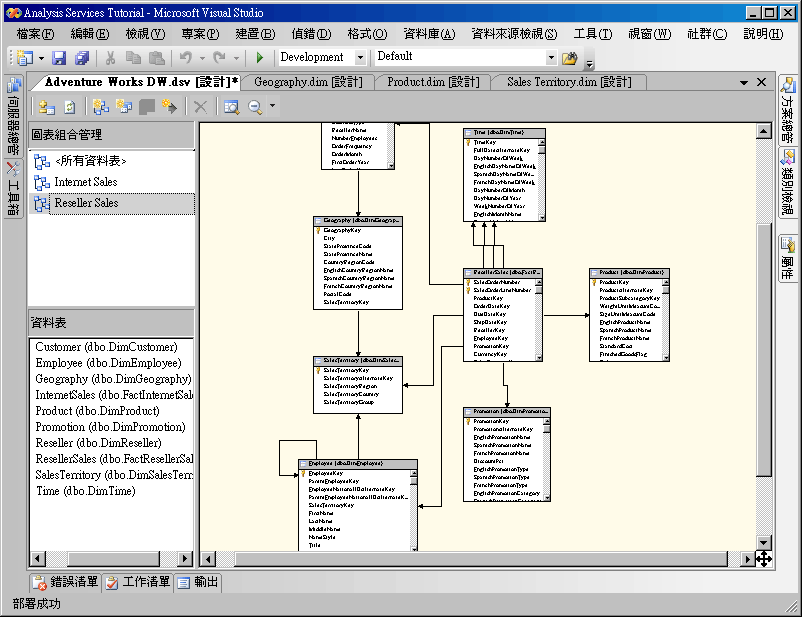Click the Zoom magnifier icon
The width and height of the screenshot is (802, 617).
(255, 107)
